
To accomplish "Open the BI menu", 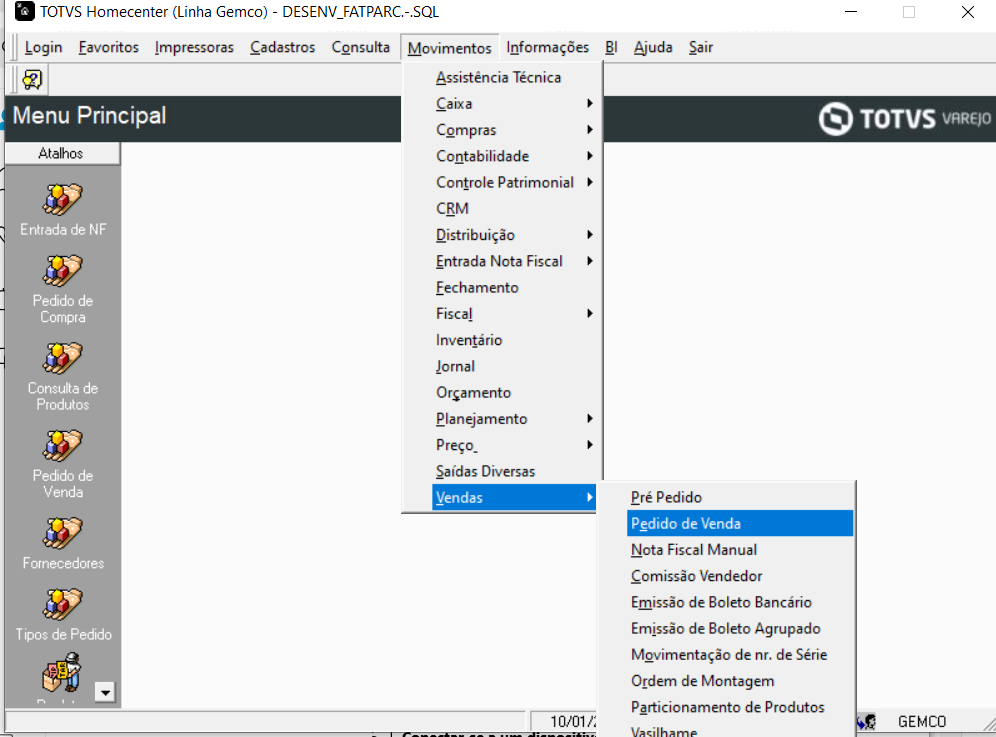I will 611,47.
